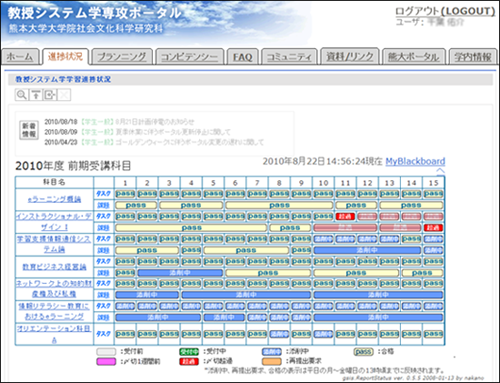Viewport: 500px width, 383px height.
Task: Click the pass badge for 学習支援 task 14
Action: (411, 239)
